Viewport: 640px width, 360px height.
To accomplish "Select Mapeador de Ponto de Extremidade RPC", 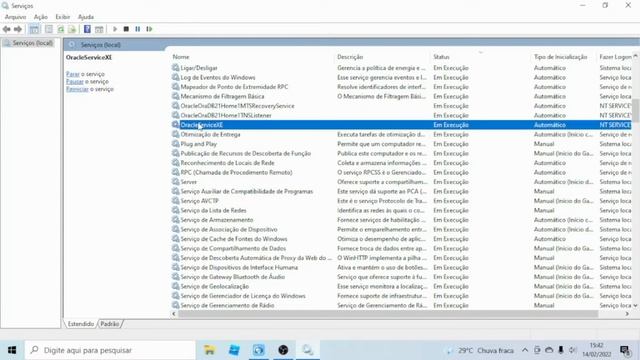I will pyautogui.click(x=401, y=87).
